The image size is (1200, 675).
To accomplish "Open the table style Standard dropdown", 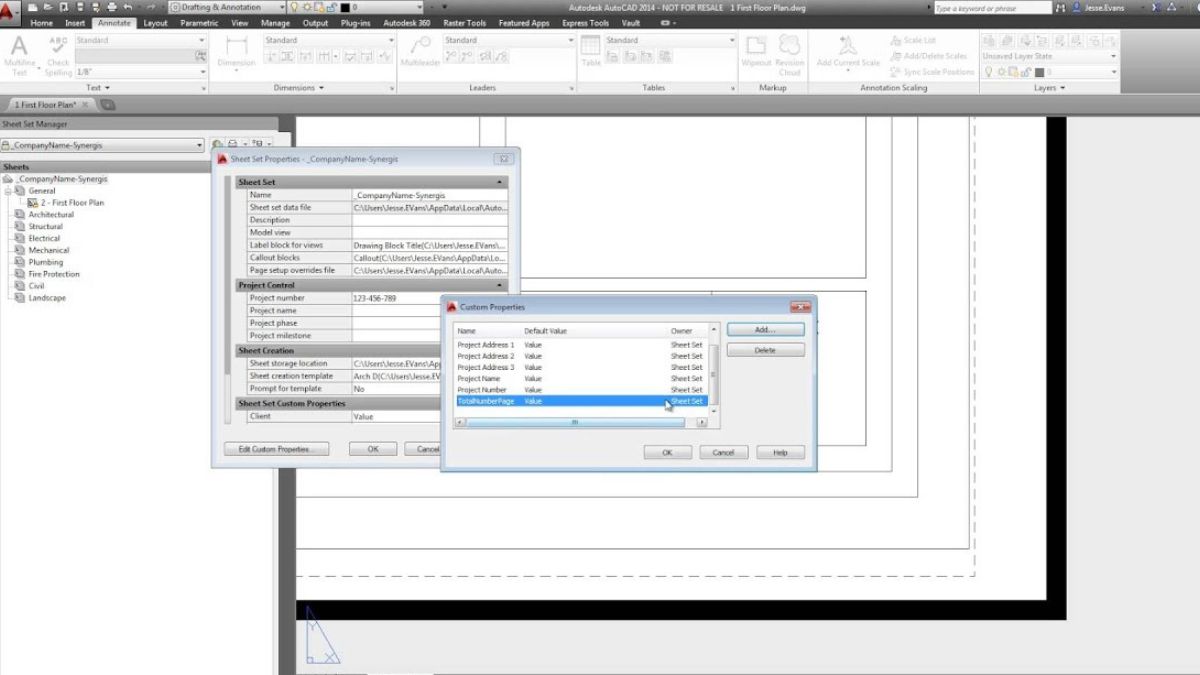I will [671, 41].
